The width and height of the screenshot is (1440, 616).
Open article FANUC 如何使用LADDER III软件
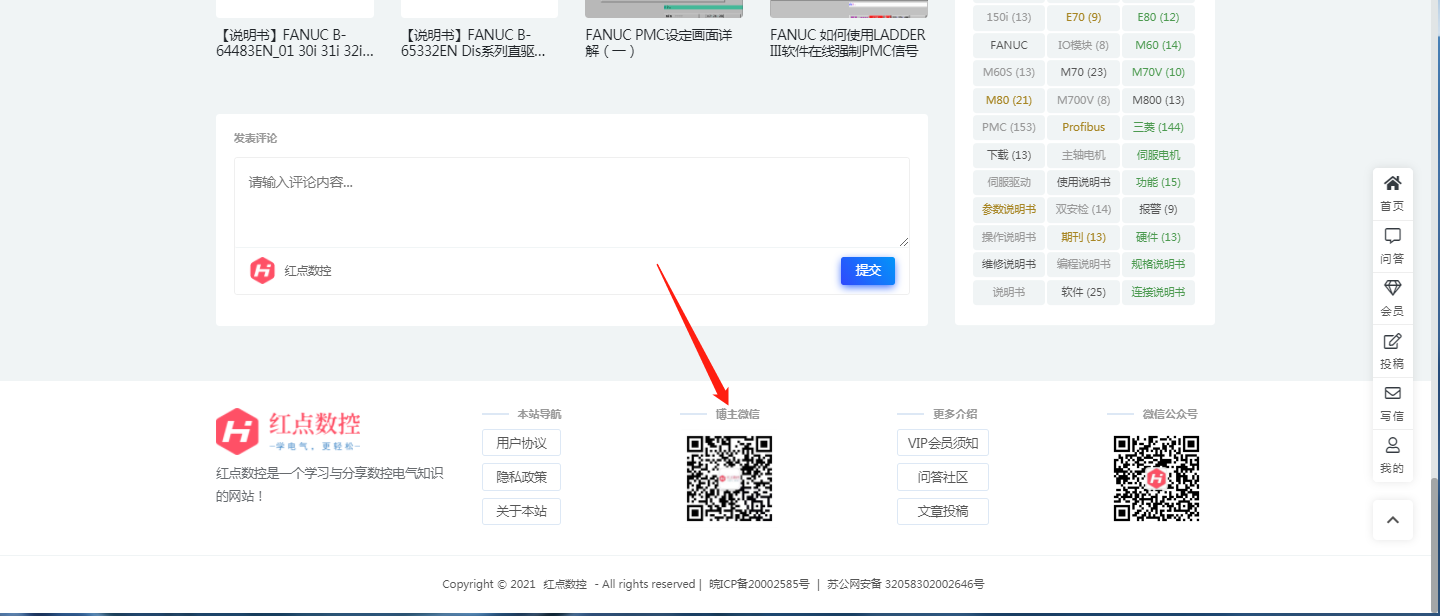point(849,42)
